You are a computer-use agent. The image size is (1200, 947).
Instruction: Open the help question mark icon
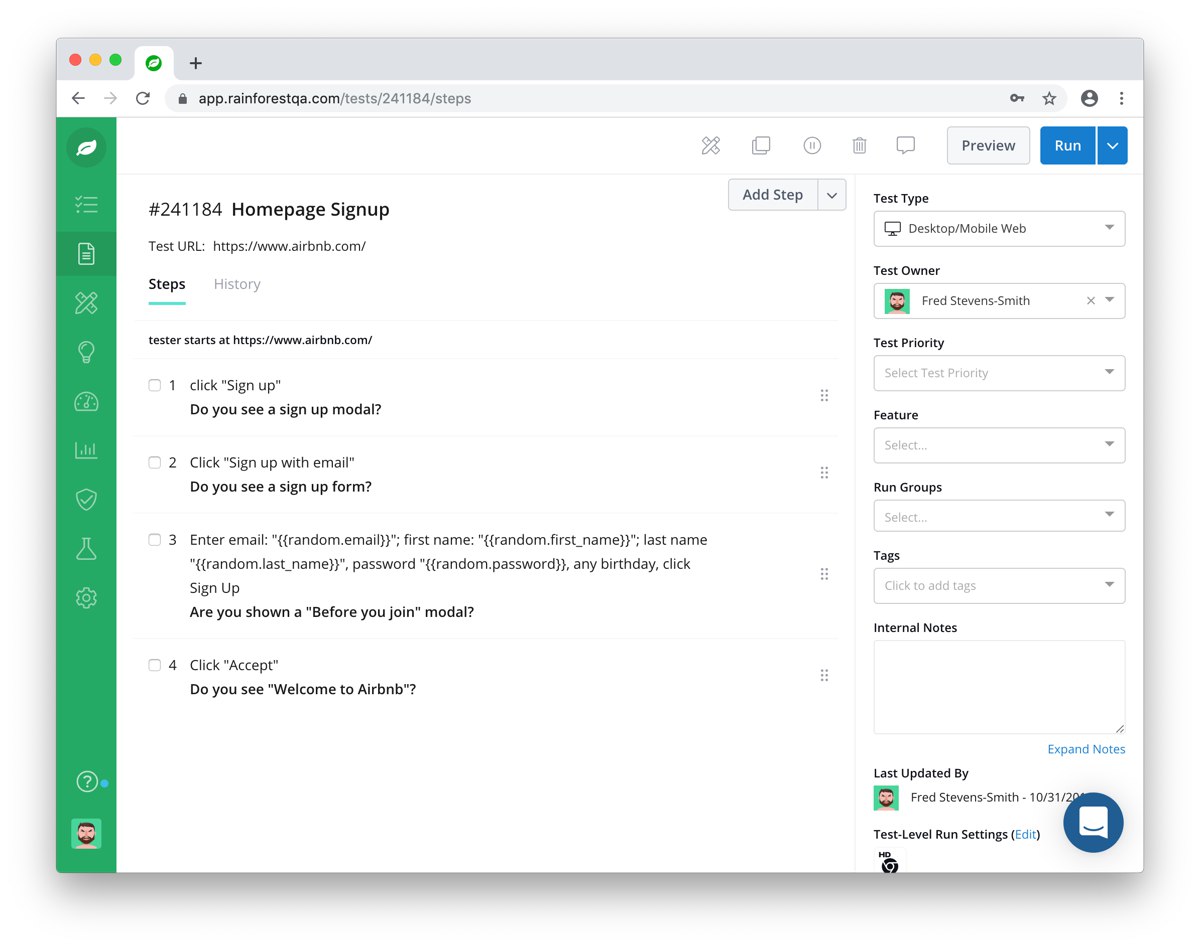(87, 782)
